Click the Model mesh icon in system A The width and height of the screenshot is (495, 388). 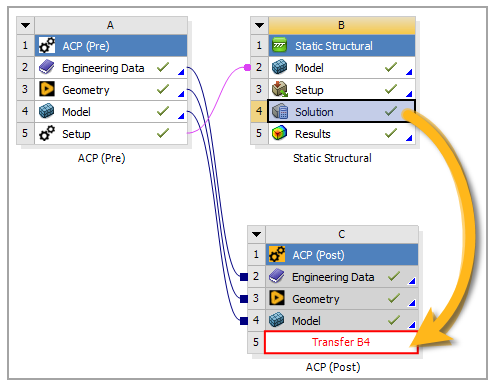46,111
